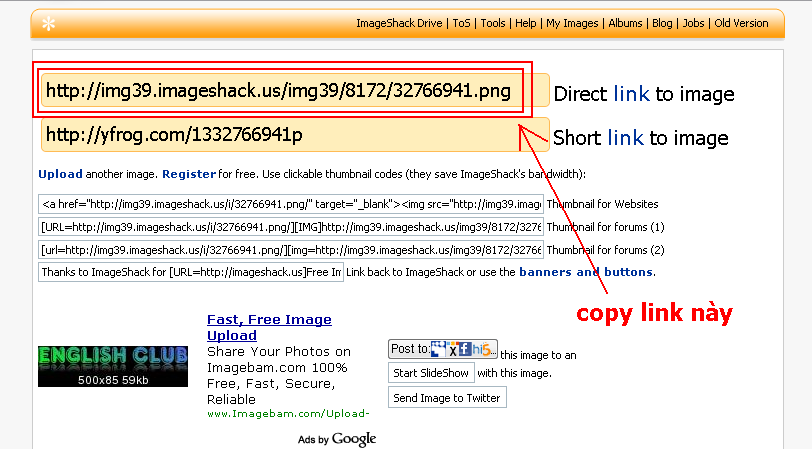Click the Thumbnail for forums (1) code field
Screen dimensions: 812x449
(291, 226)
